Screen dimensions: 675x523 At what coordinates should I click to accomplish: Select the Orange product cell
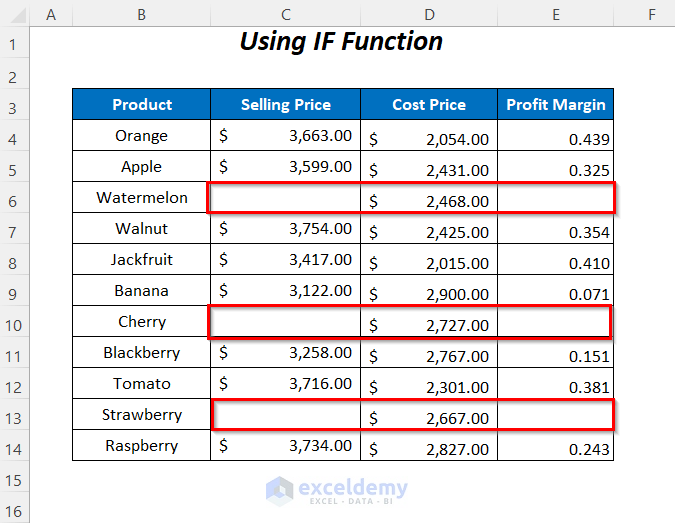coord(142,136)
